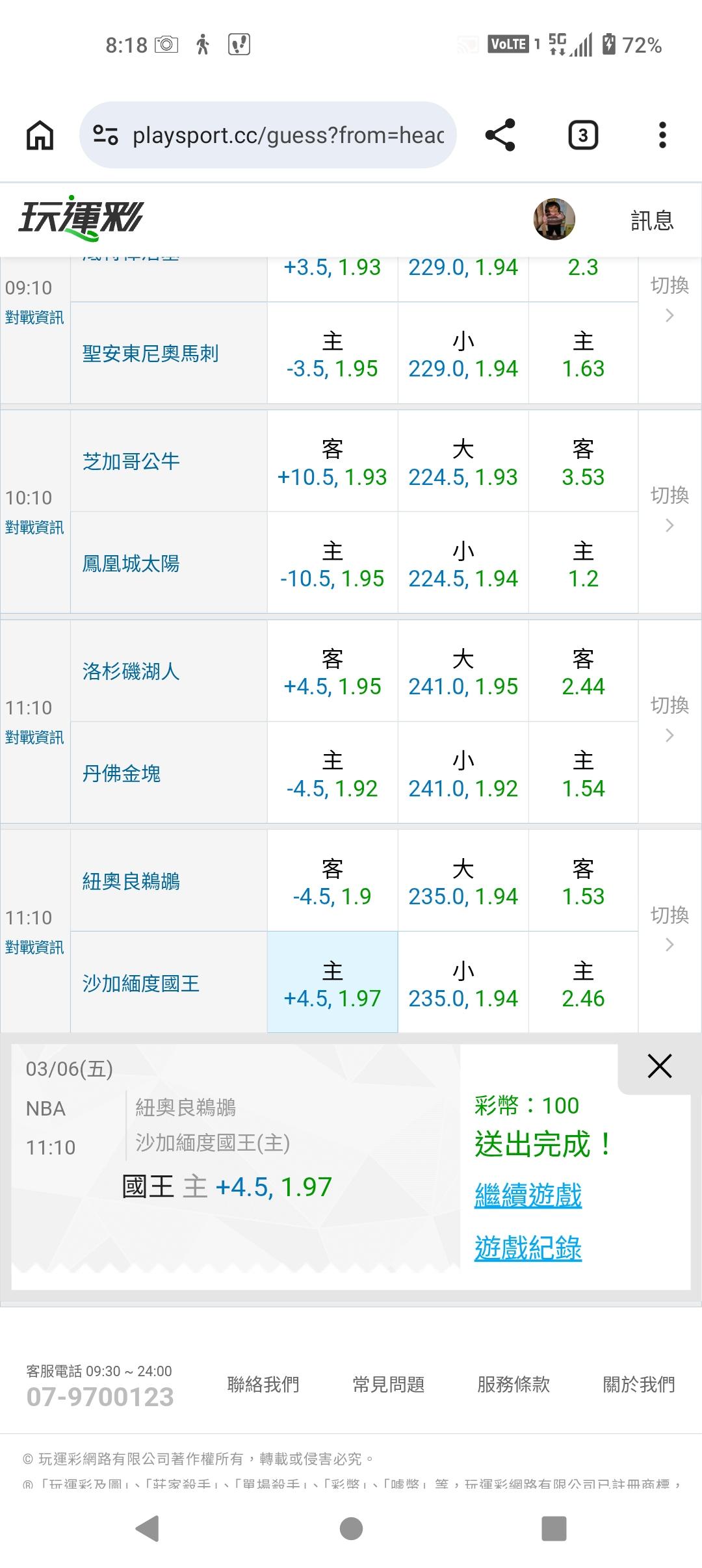Tap the share icon in toolbar
702x1568 pixels.
tap(500, 135)
